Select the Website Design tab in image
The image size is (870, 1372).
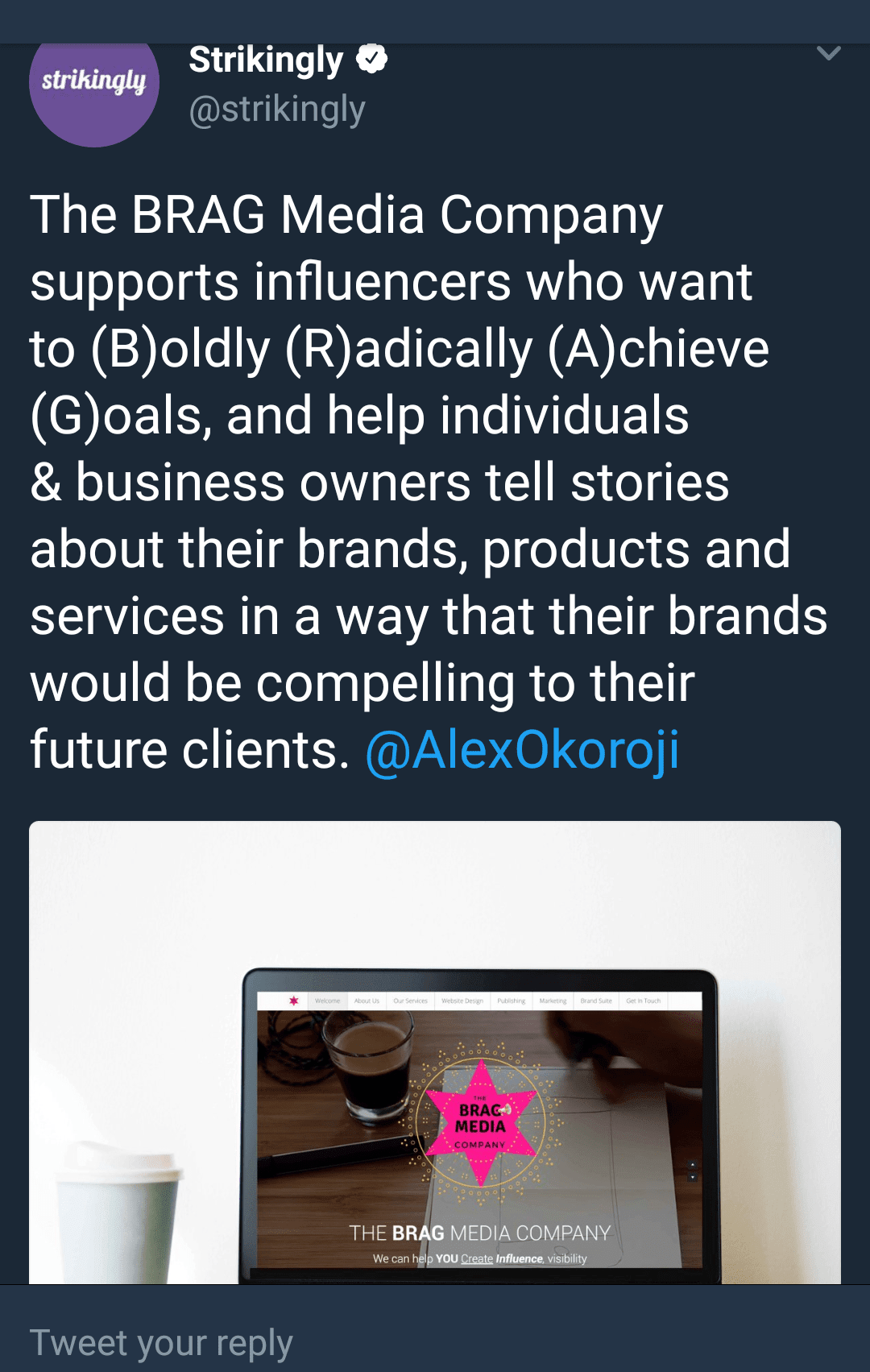(462, 1001)
